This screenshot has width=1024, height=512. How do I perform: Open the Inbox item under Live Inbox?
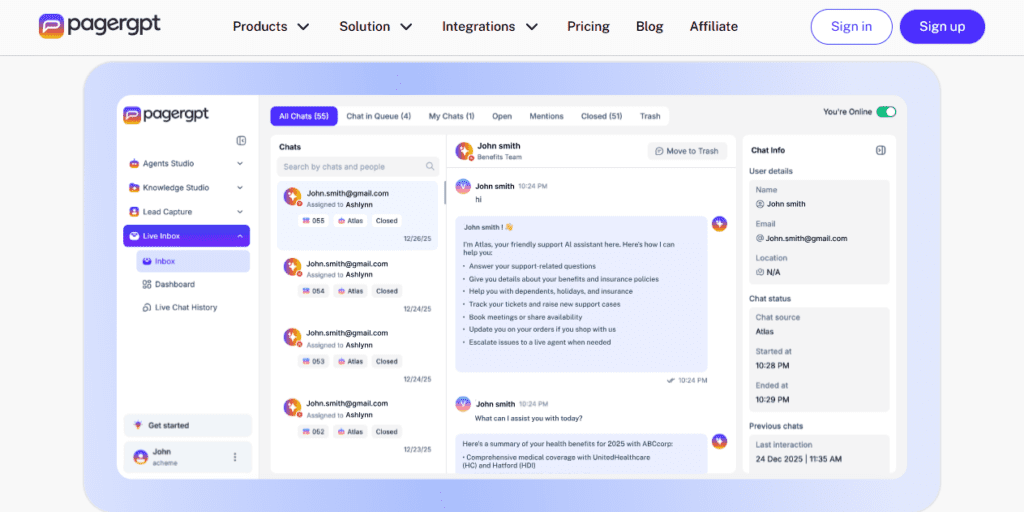tap(193, 261)
